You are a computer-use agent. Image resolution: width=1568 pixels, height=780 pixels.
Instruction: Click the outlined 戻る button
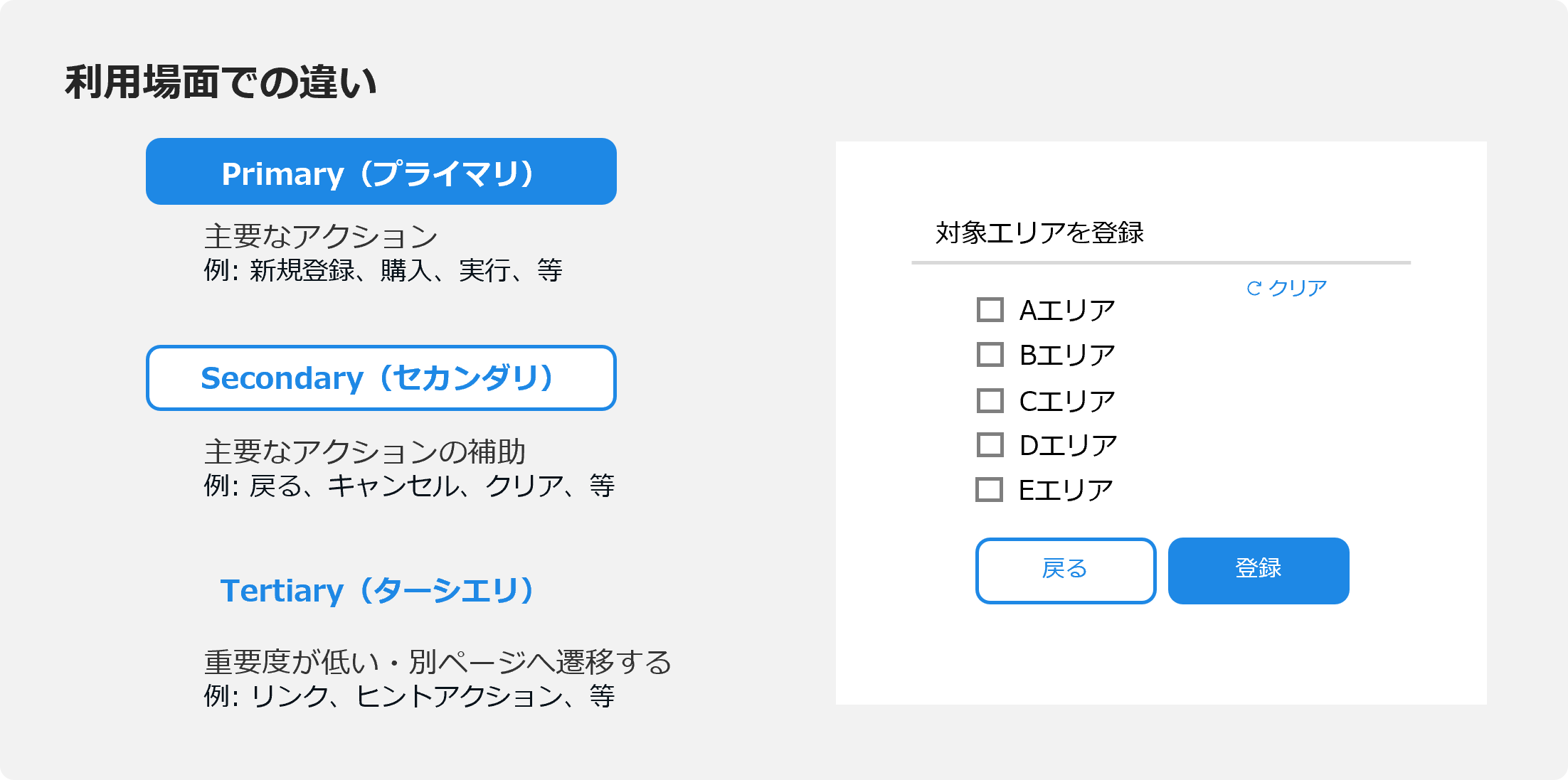(x=1065, y=570)
